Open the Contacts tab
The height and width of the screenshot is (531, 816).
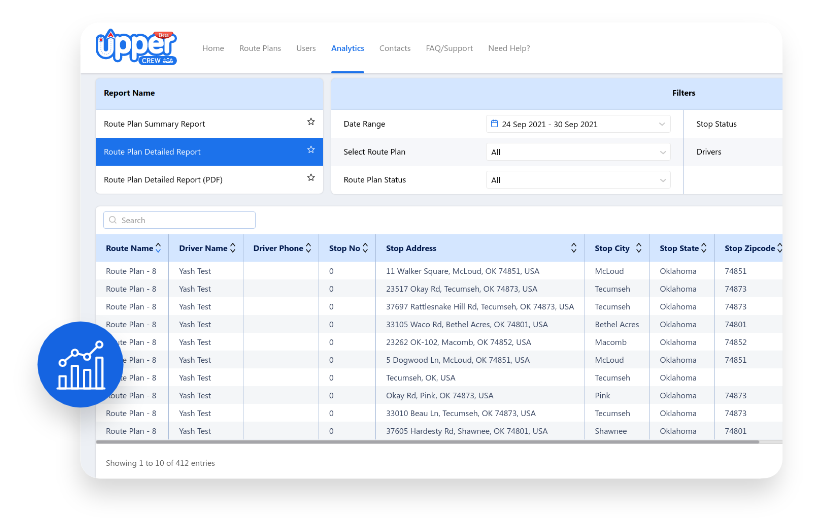click(395, 48)
